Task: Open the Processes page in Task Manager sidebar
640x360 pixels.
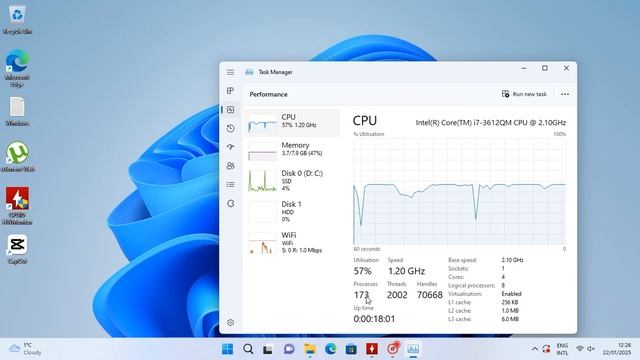Action: (231, 91)
